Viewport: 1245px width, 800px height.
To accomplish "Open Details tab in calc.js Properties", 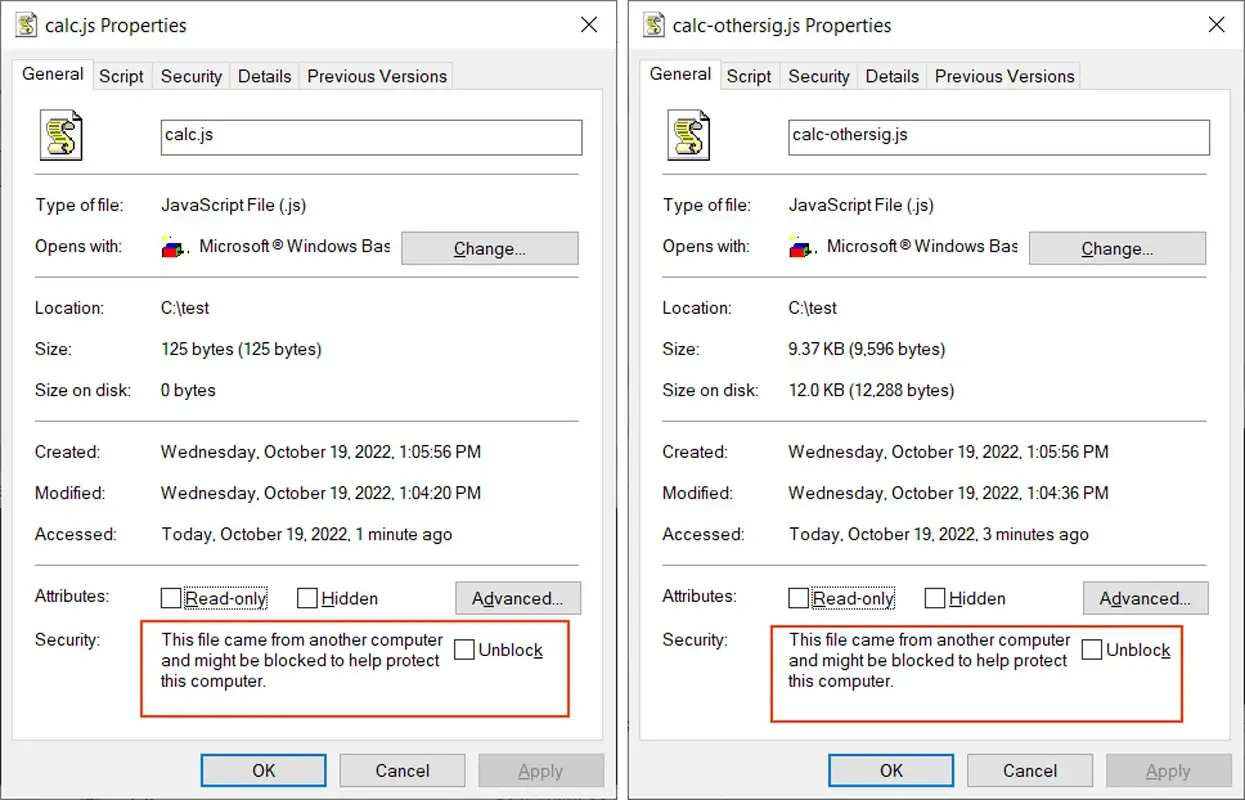I will click(265, 76).
